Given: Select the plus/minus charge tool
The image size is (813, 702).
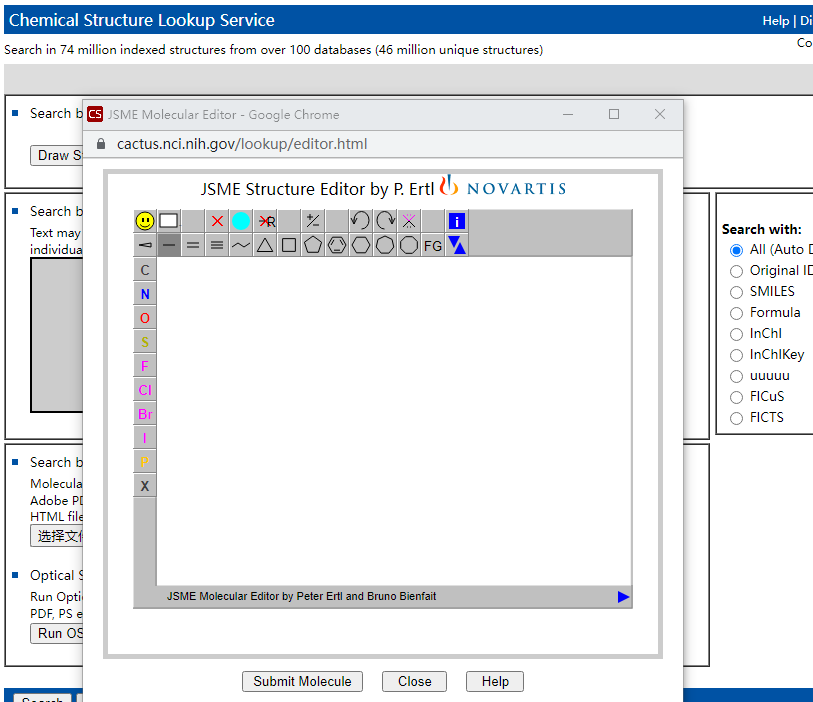Looking at the screenshot, I should coord(313,221).
